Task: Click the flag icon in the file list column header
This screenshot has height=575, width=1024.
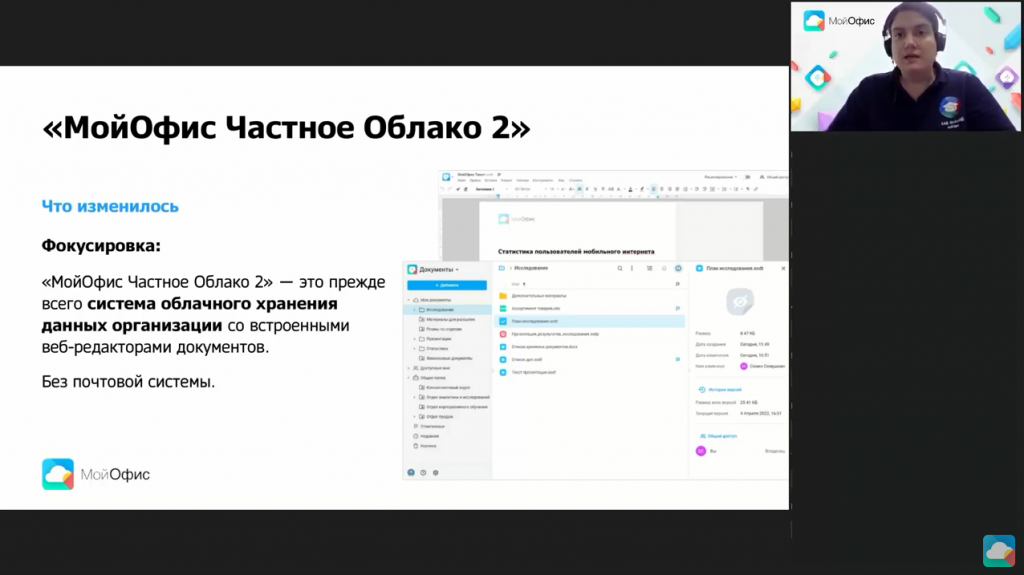Action: [x=677, y=284]
